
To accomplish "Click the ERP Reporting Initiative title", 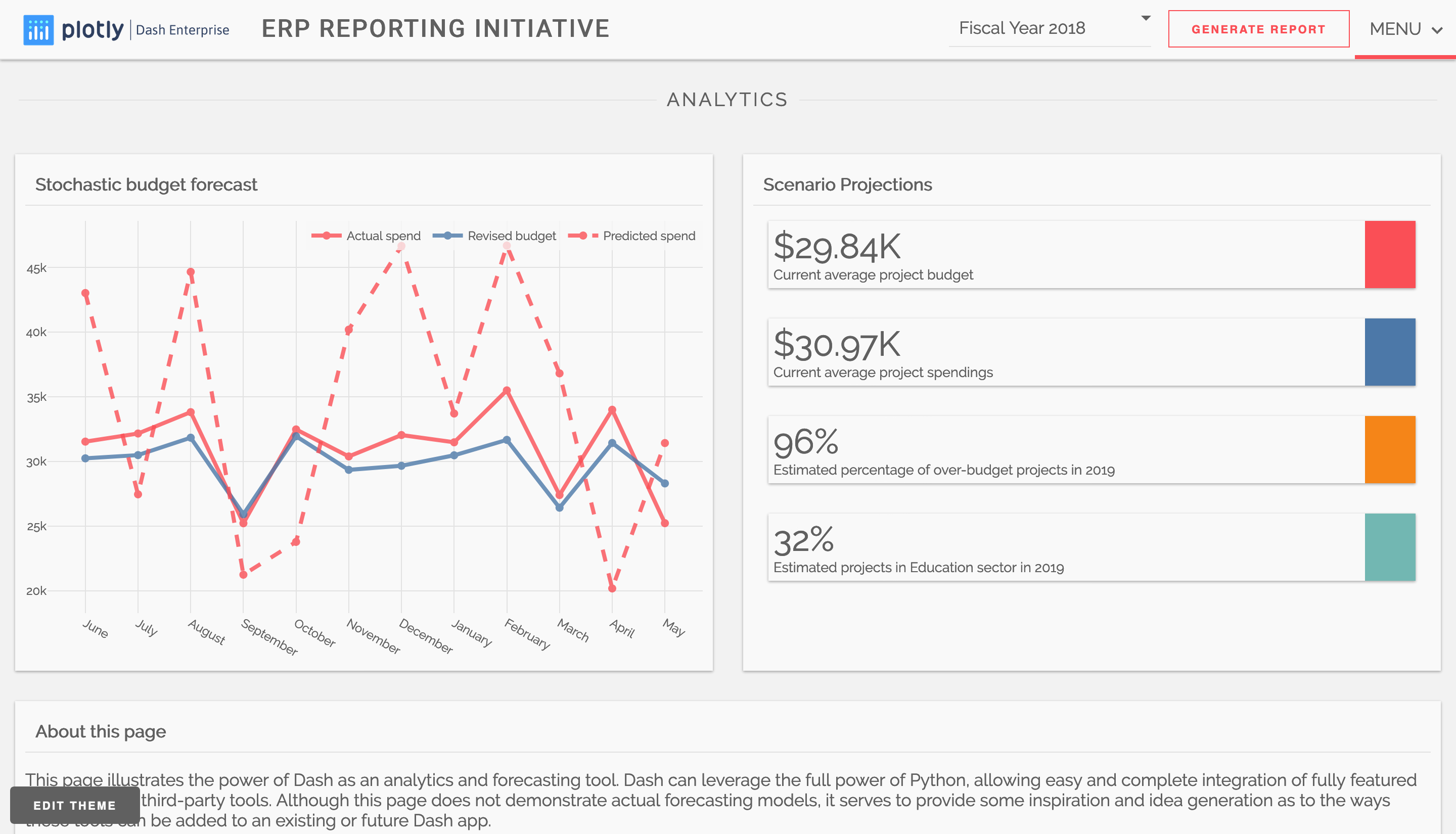I will tap(435, 29).
